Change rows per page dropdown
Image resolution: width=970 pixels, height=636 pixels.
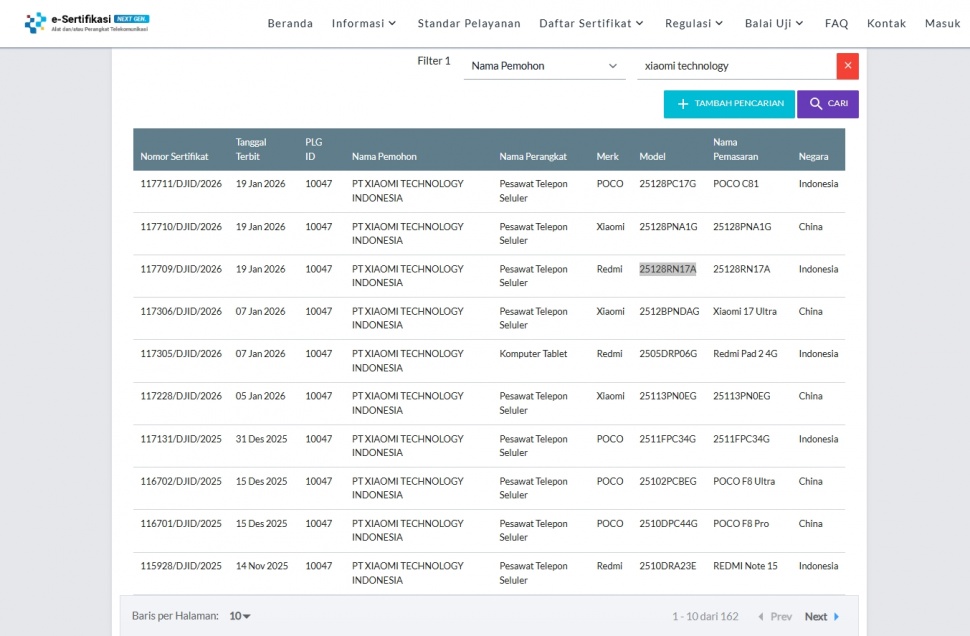point(240,616)
